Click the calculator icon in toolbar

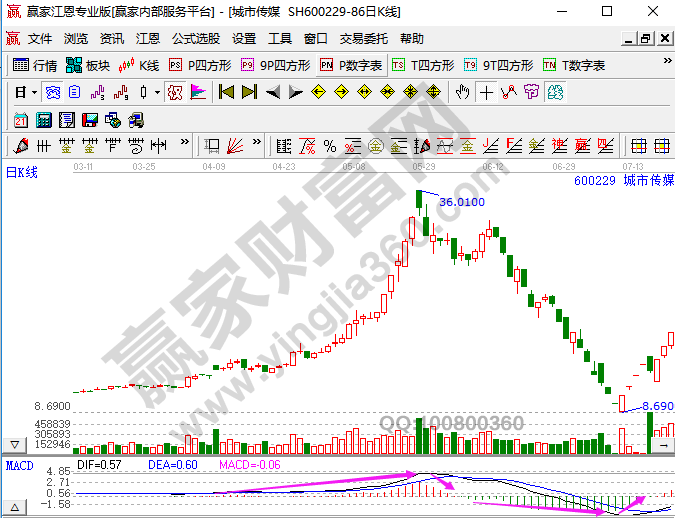coord(43,120)
